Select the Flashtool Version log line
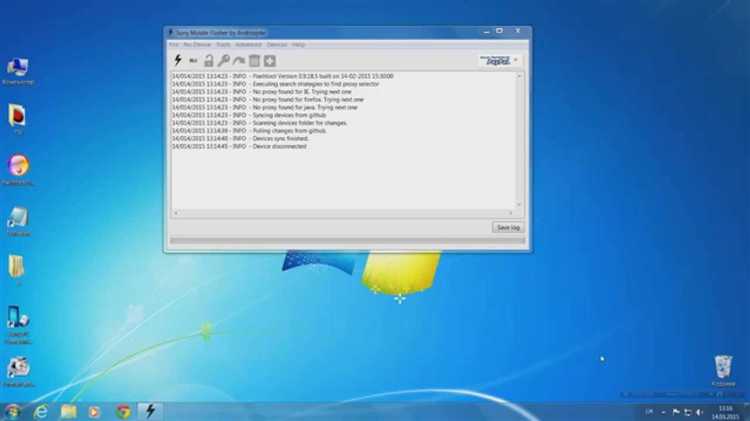 (x=283, y=76)
